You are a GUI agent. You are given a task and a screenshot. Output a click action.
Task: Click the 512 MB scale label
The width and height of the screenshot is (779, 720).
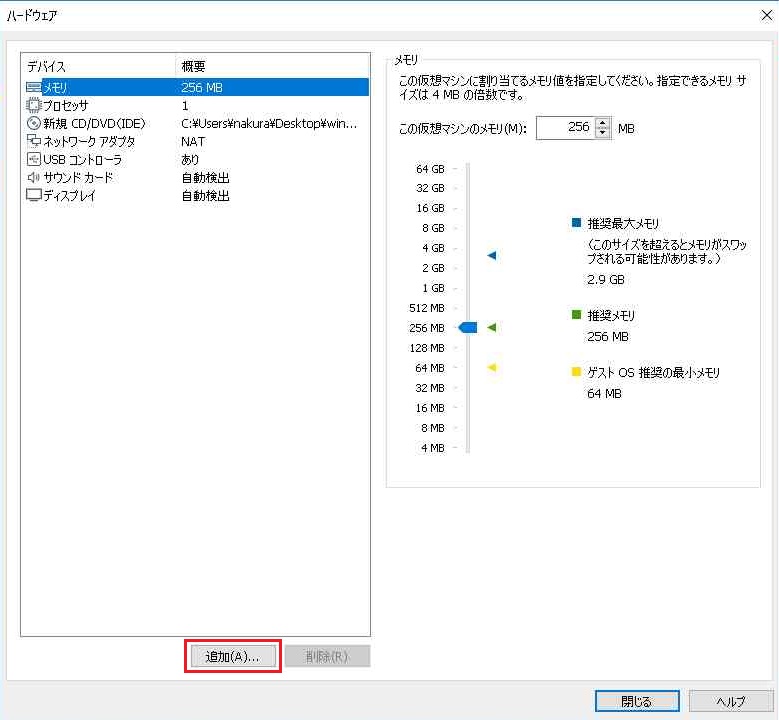[427, 308]
